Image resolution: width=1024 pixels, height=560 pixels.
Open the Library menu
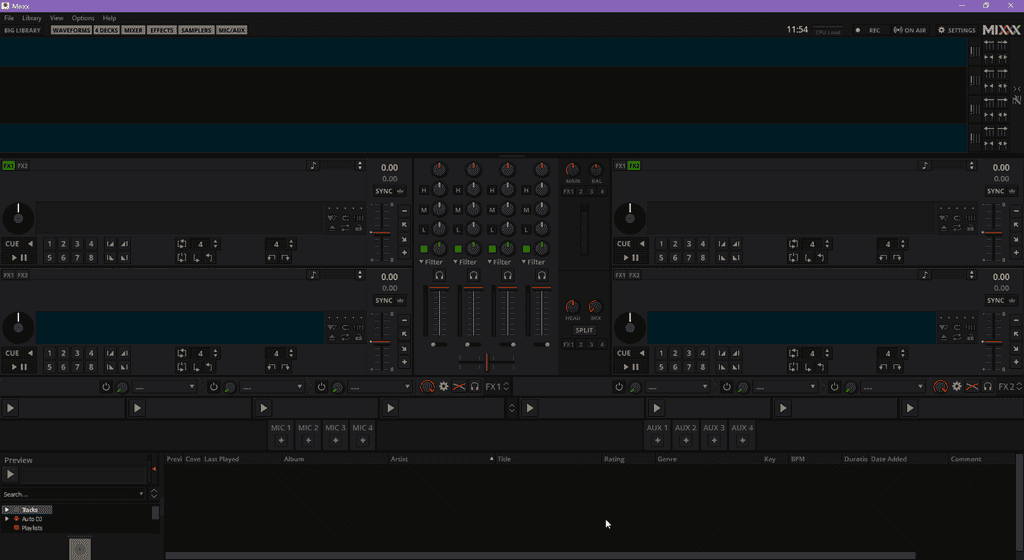[x=31, y=18]
